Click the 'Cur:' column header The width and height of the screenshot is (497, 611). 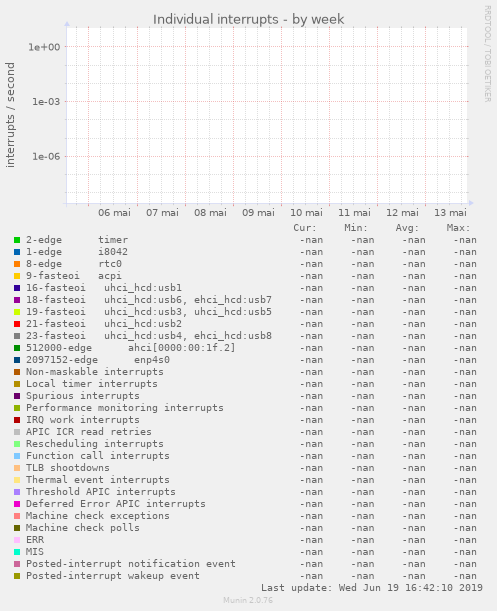(x=305, y=228)
